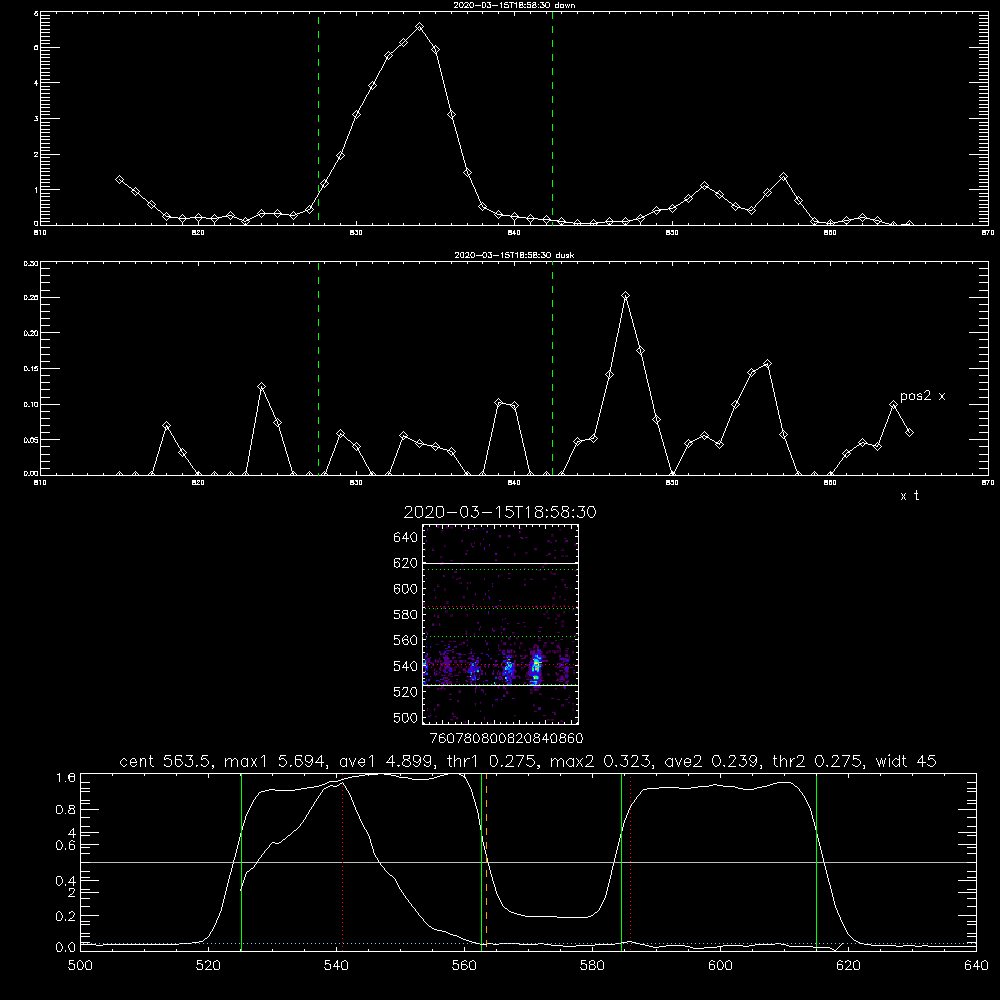Click the 'thr1 0.275' value
The height and width of the screenshot is (1000, 1000).
click(496, 761)
